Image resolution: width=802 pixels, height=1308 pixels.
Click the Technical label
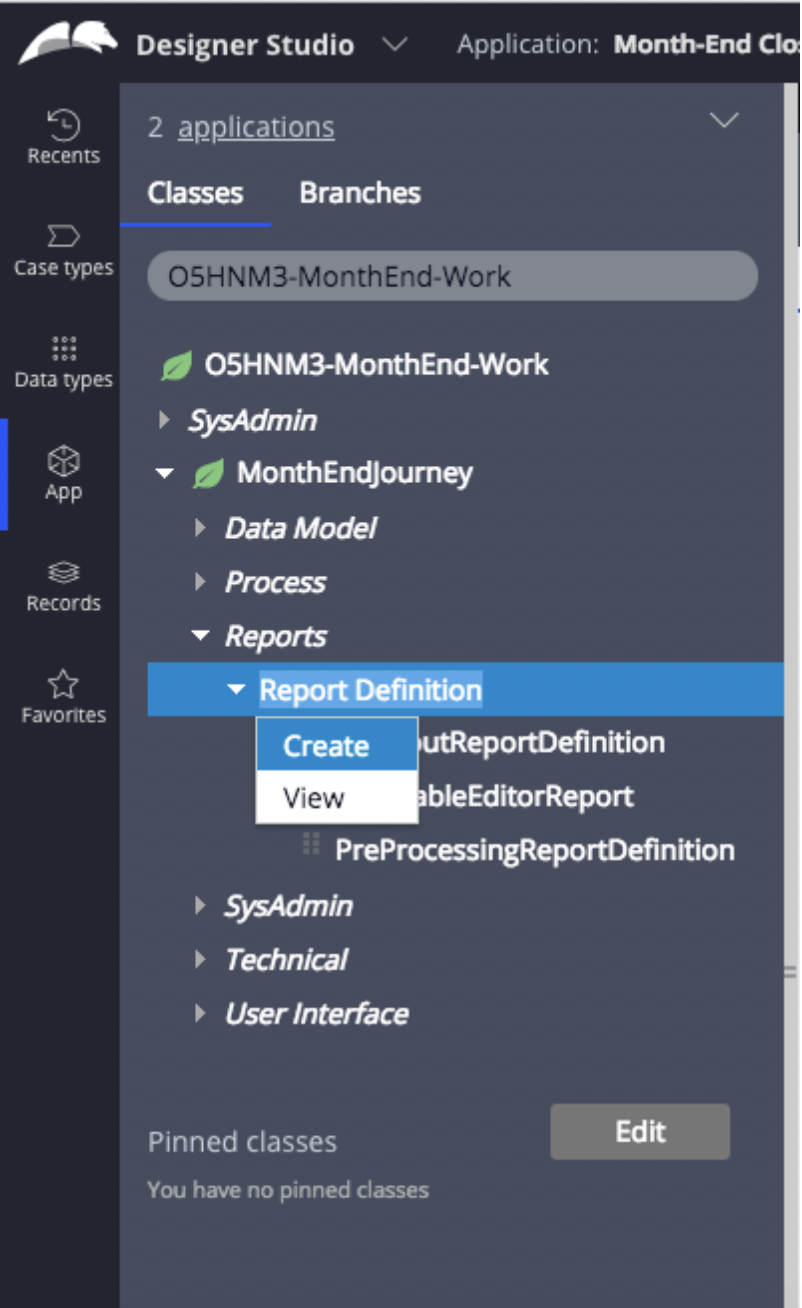(x=286, y=960)
